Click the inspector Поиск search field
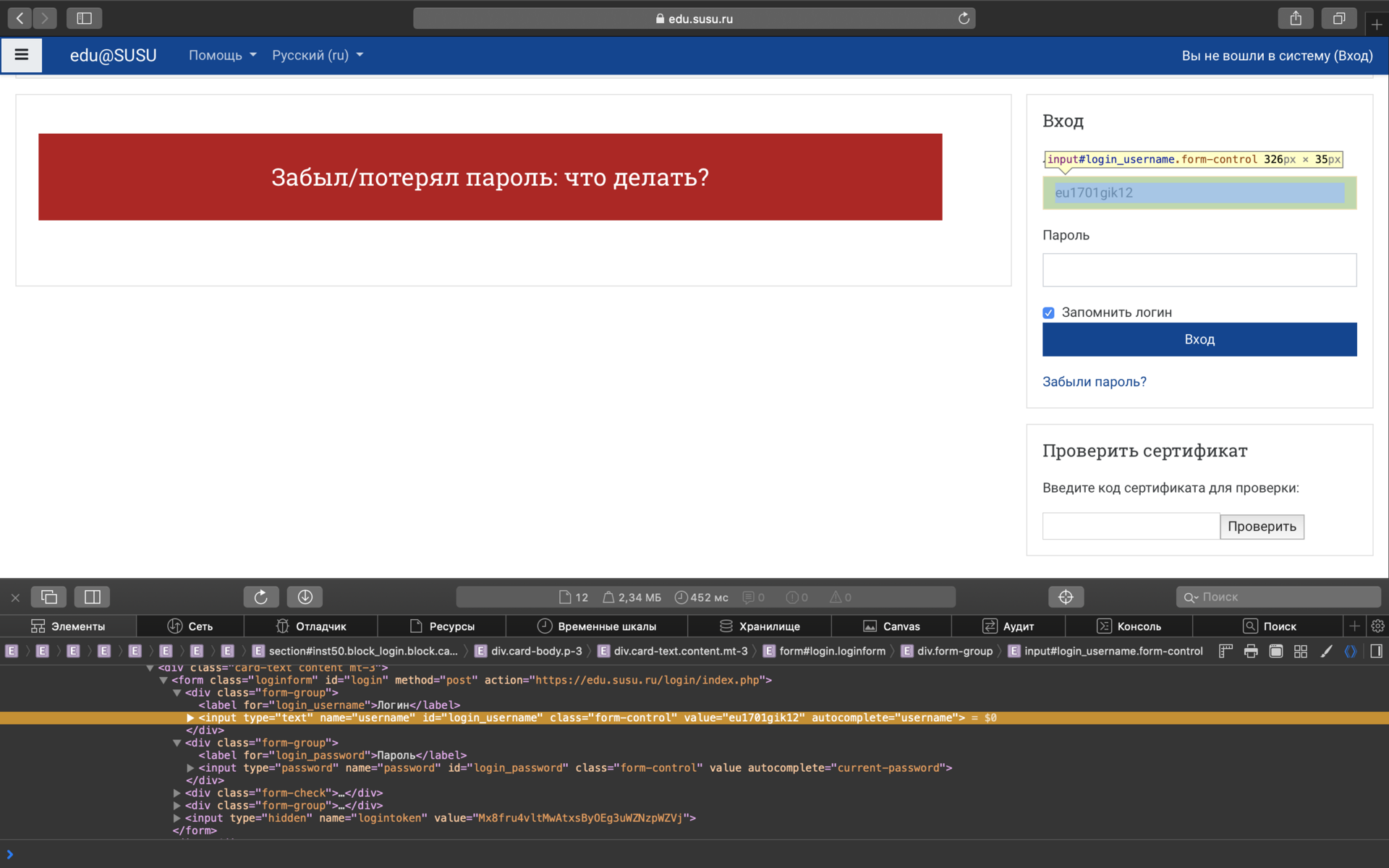Image resolution: width=1389 pixels, height=868 pixels. [x=1278, y=597]
